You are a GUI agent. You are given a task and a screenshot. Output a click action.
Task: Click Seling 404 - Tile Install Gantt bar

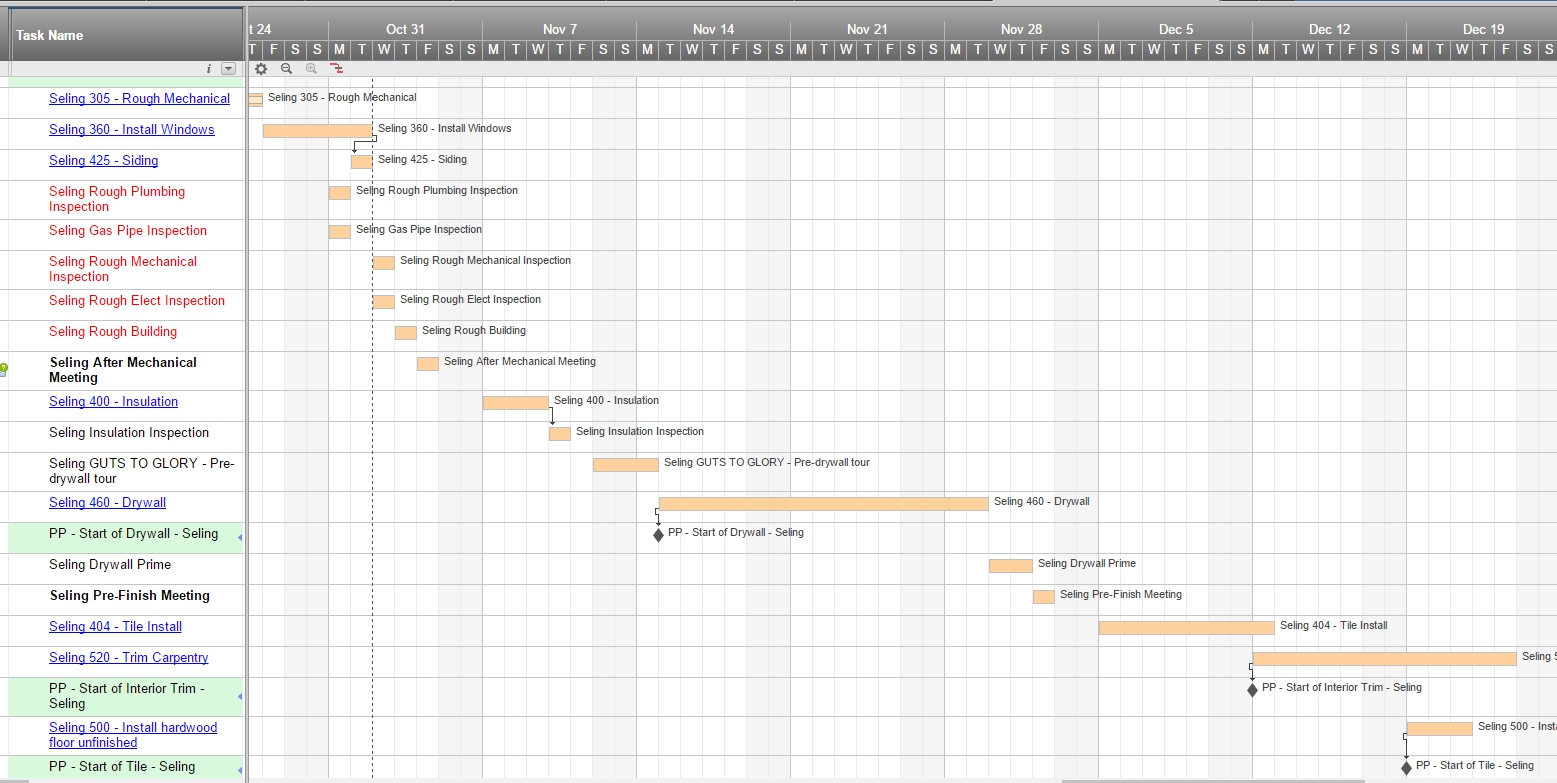coord(1186,628)
